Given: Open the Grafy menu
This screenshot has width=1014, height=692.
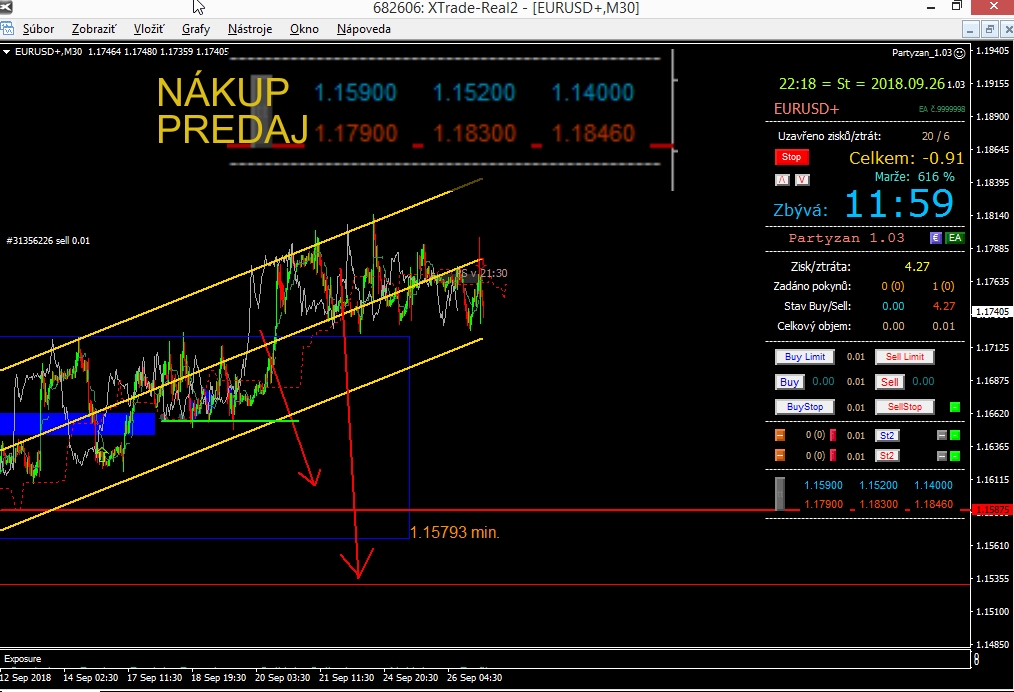Looking at the screenshot, I should tap(196, 29).
